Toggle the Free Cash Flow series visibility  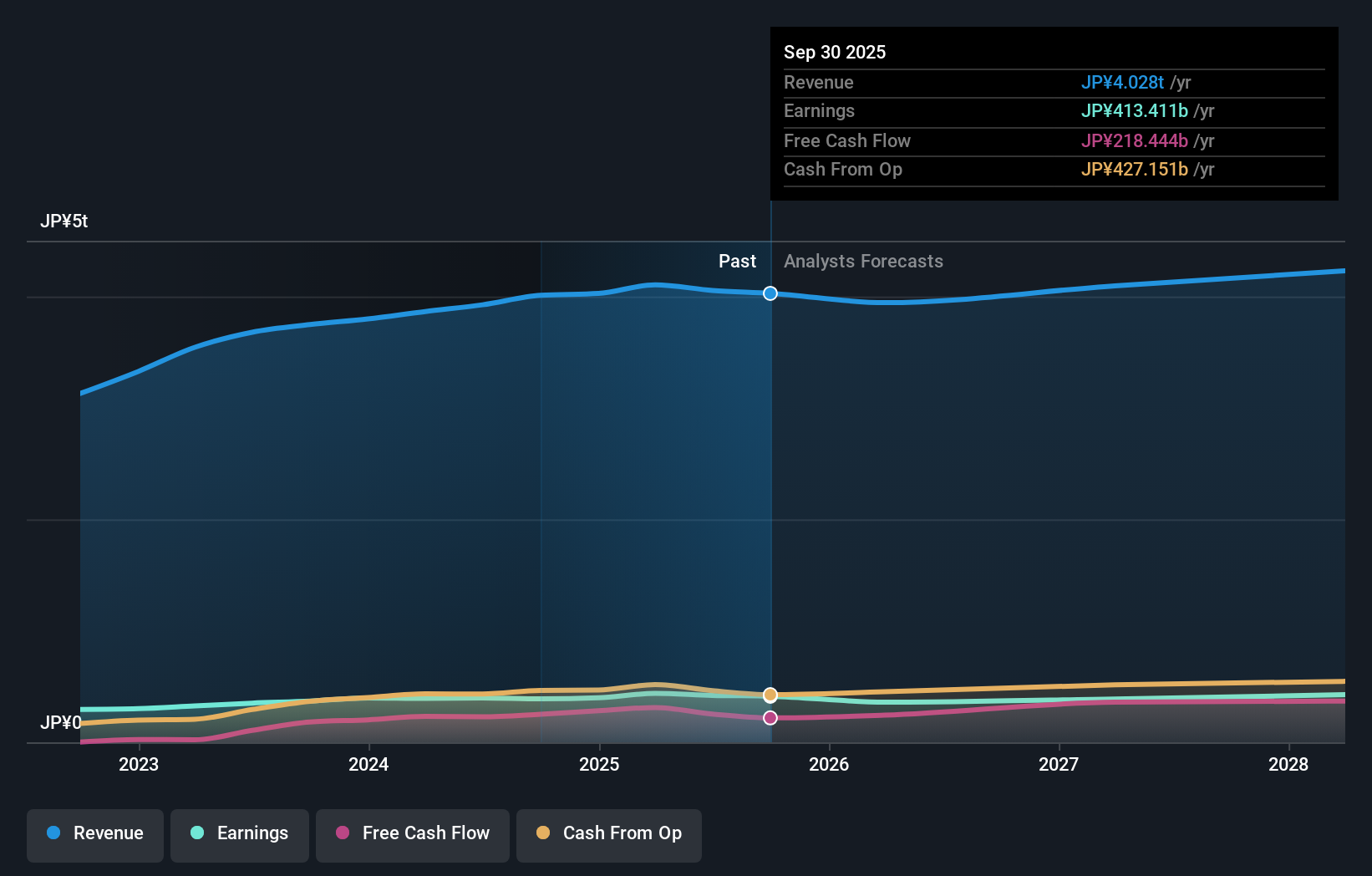[x=412, y=835]
